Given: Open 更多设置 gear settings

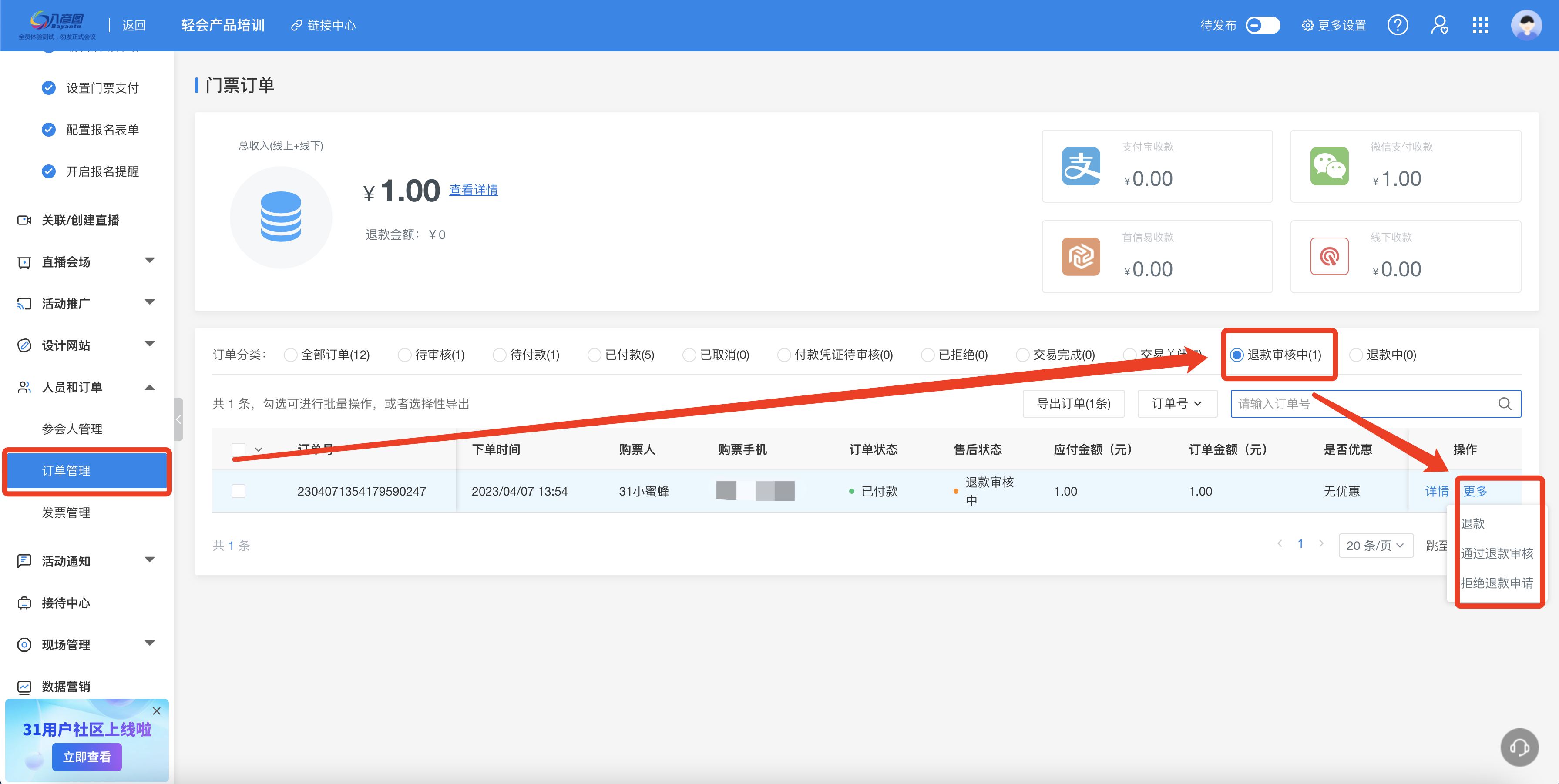Looking at the screenshot, I should click(1334, 25).
